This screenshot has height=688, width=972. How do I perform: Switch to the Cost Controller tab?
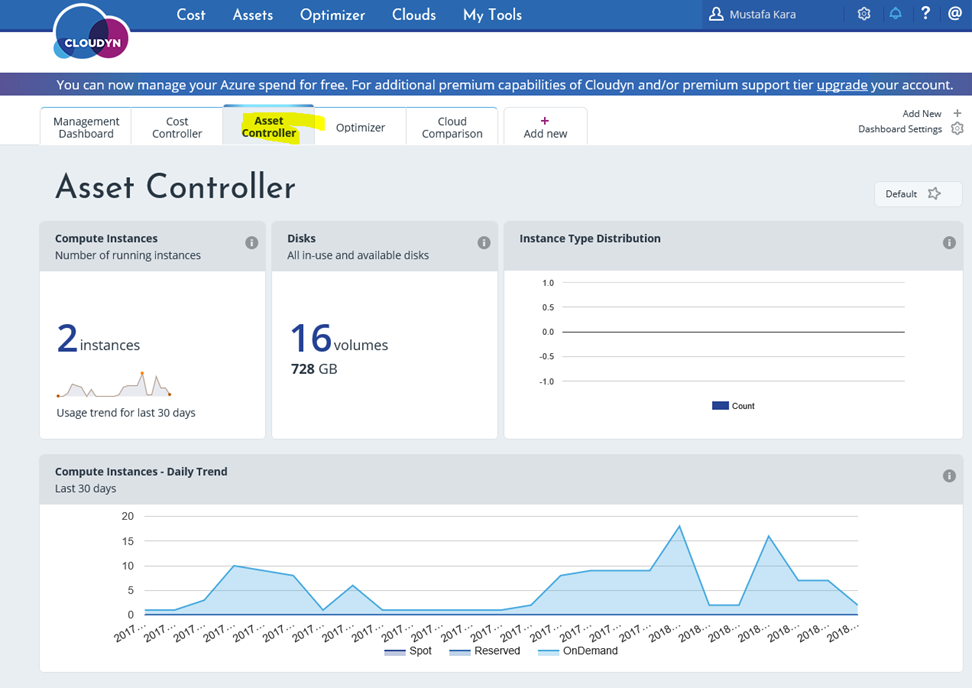[177, 127]
